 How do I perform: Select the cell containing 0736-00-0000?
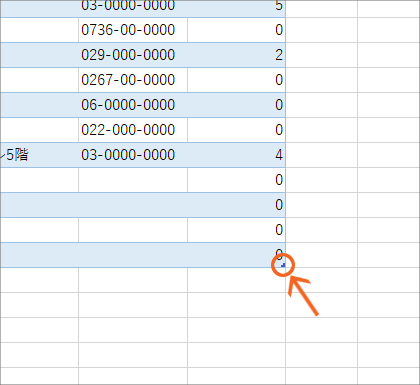pyautogui.click(x=133, y=30)
